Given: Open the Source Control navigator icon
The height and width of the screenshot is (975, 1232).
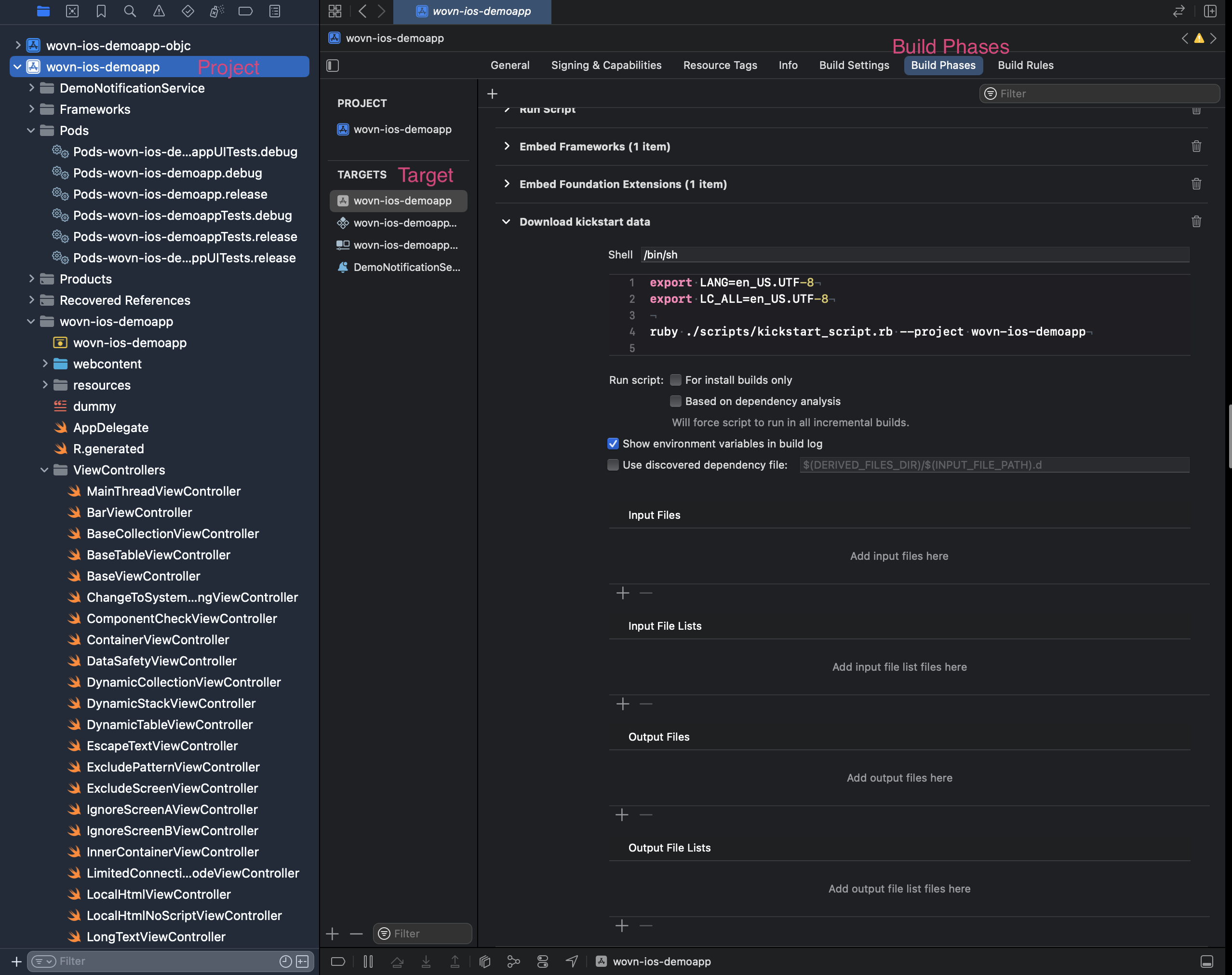Looking at the screenshot, I should (x=72, y=11).
